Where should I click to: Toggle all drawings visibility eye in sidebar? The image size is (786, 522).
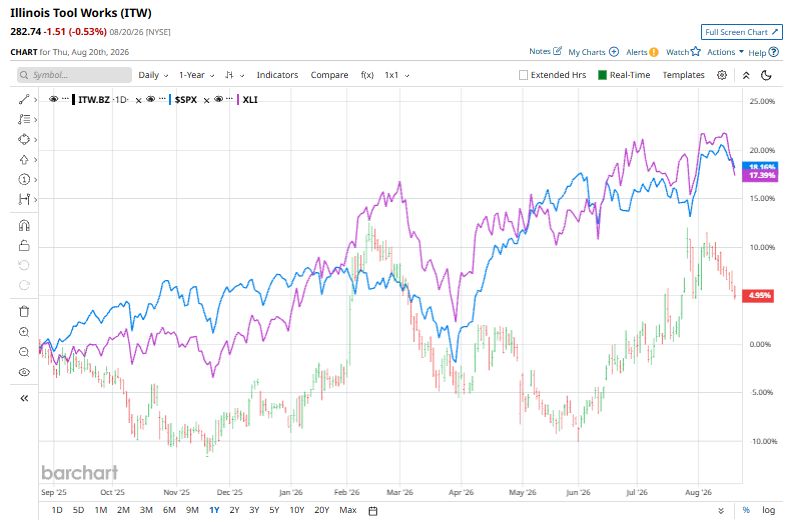24,372
